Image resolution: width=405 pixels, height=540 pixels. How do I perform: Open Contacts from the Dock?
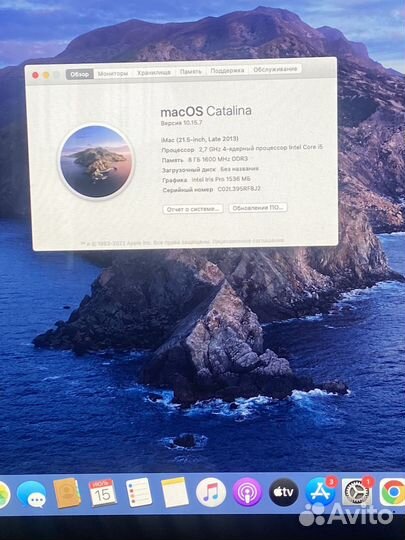pos(67,493)
